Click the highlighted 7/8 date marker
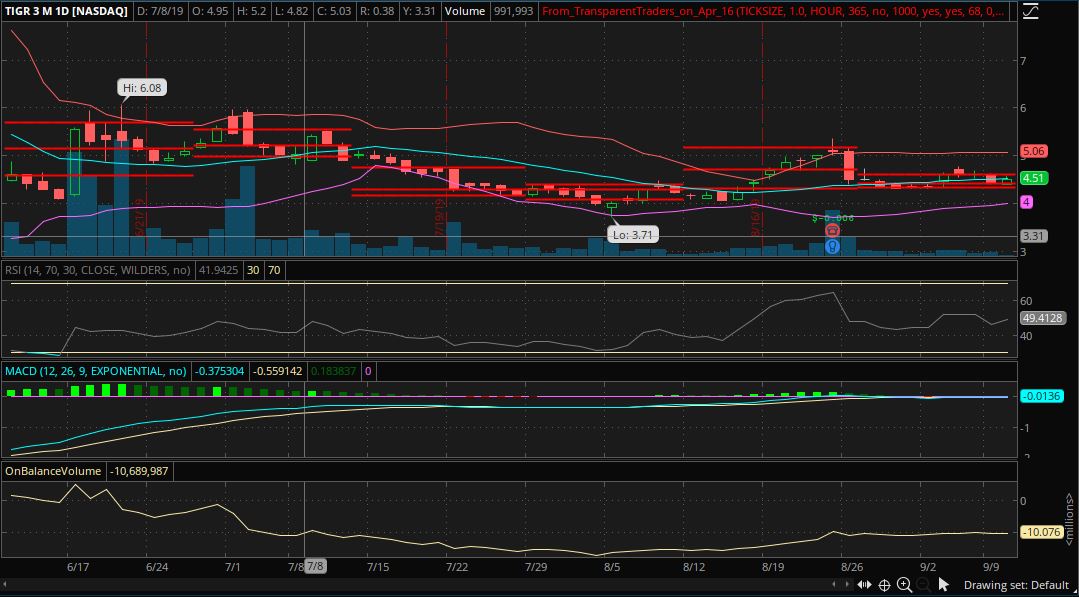 pos(315,567)
